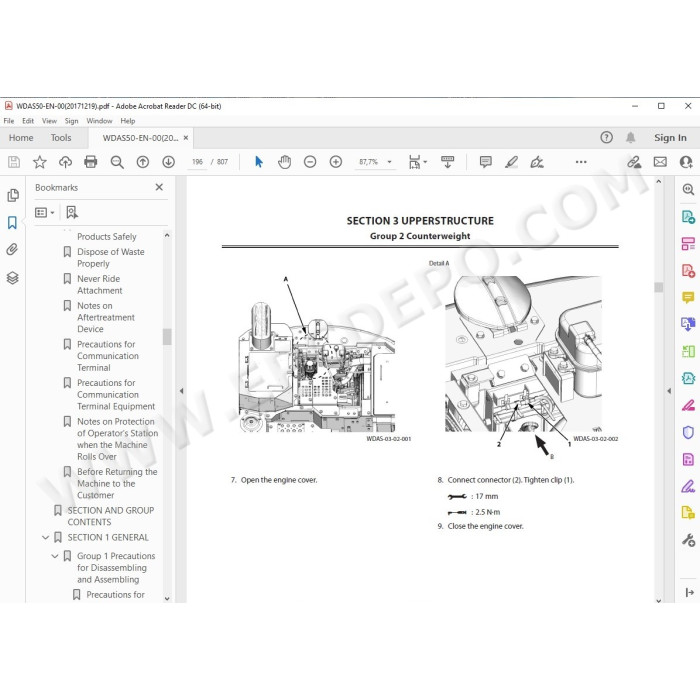Add file to starred favorites
The height and width of the screenshot is (700, 700).
click(x=40, y=162)
